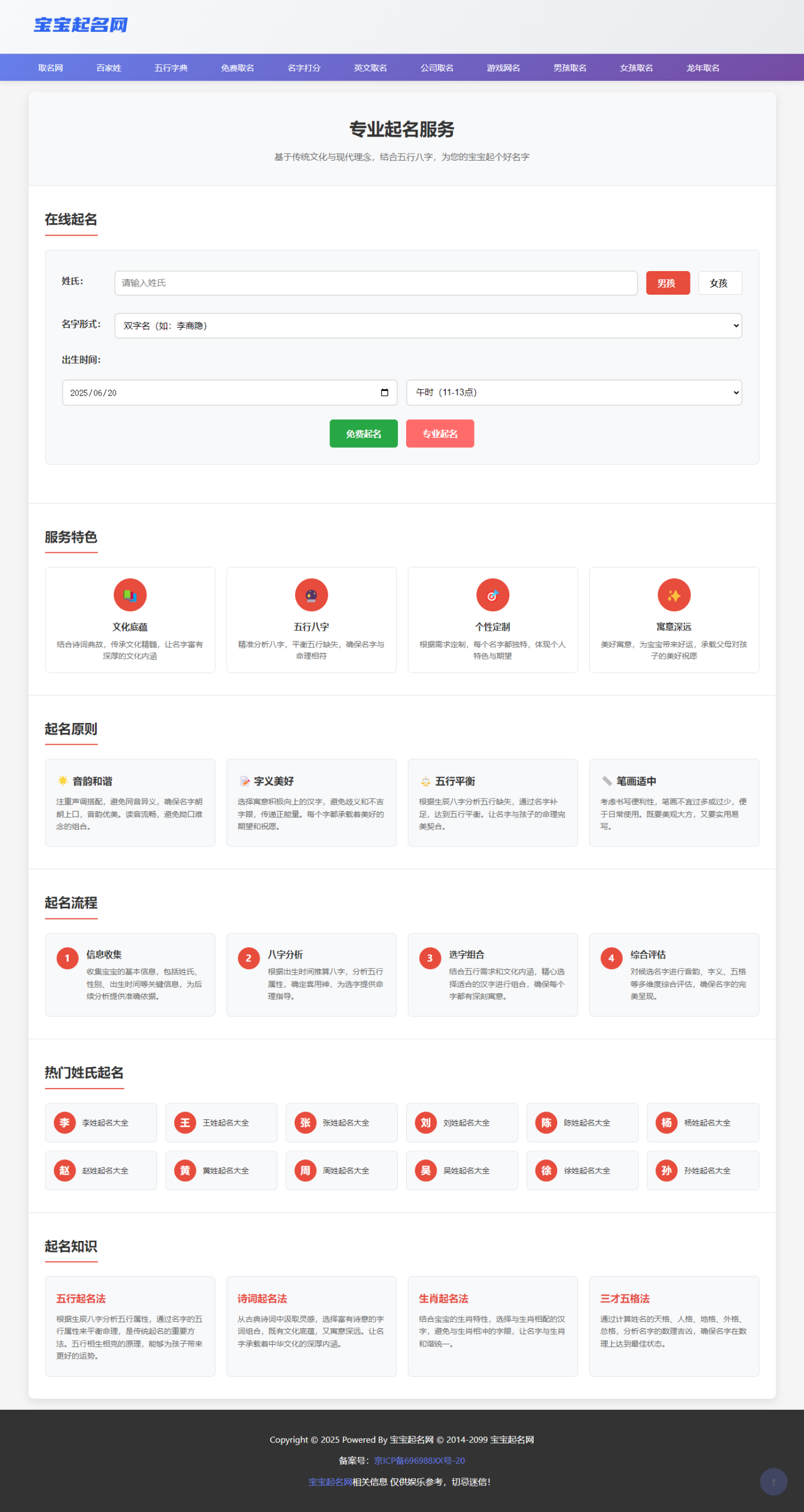Open the 京ICP备 record number link

pyautogui.click(x=419, y=1461)
